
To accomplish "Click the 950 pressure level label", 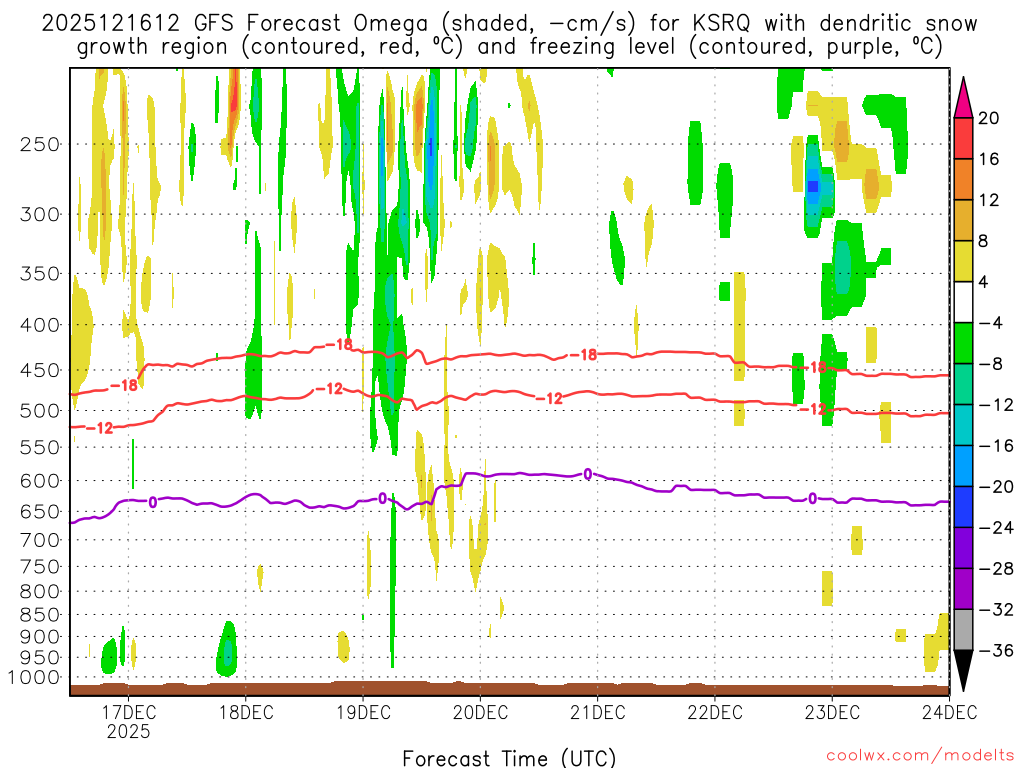I will pos(40,657).
